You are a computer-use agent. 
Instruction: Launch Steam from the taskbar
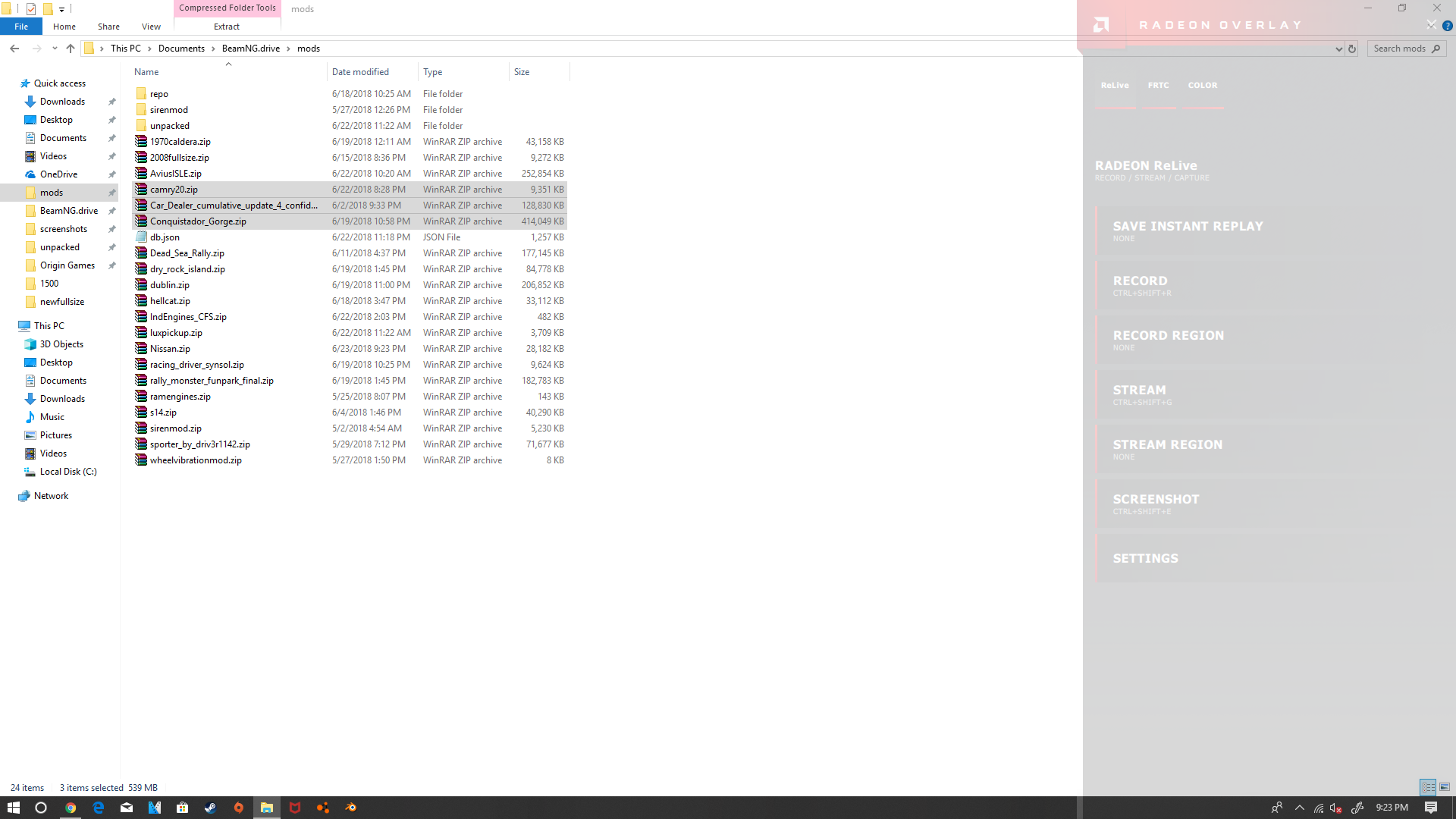pos(211,808)
